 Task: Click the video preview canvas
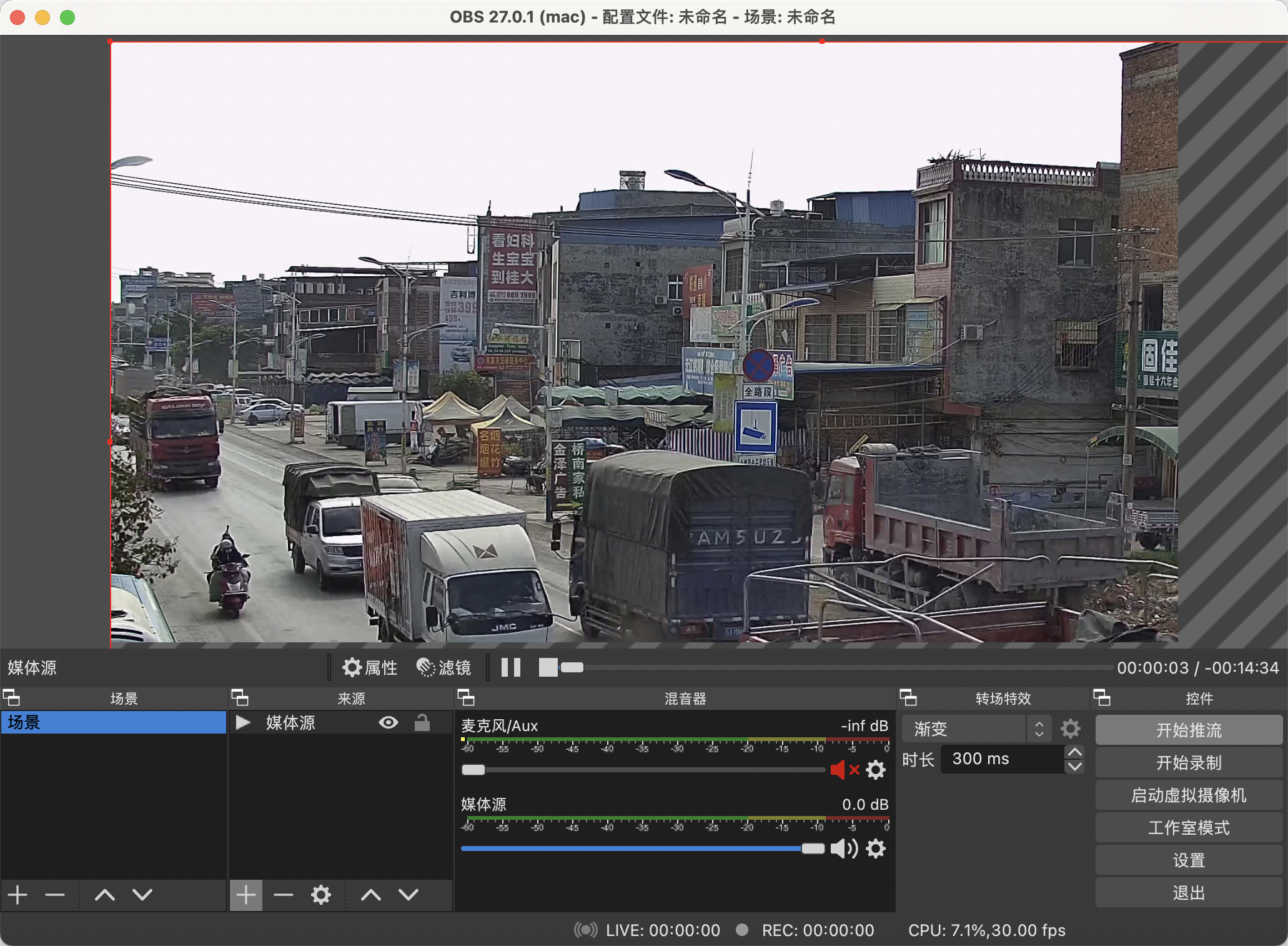pyautogui.click(x=644, y=342)
